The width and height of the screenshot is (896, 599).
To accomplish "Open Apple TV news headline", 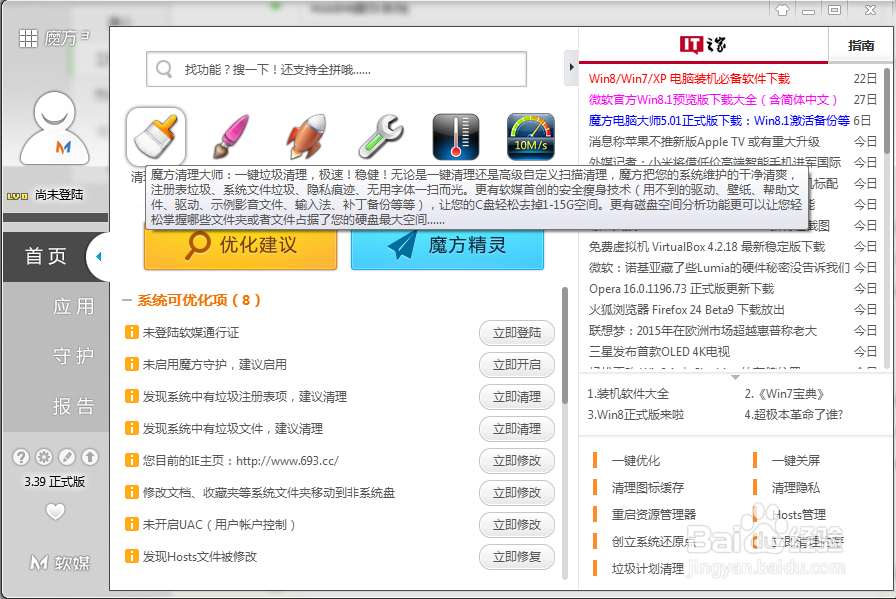I will [x=704, y=142].
